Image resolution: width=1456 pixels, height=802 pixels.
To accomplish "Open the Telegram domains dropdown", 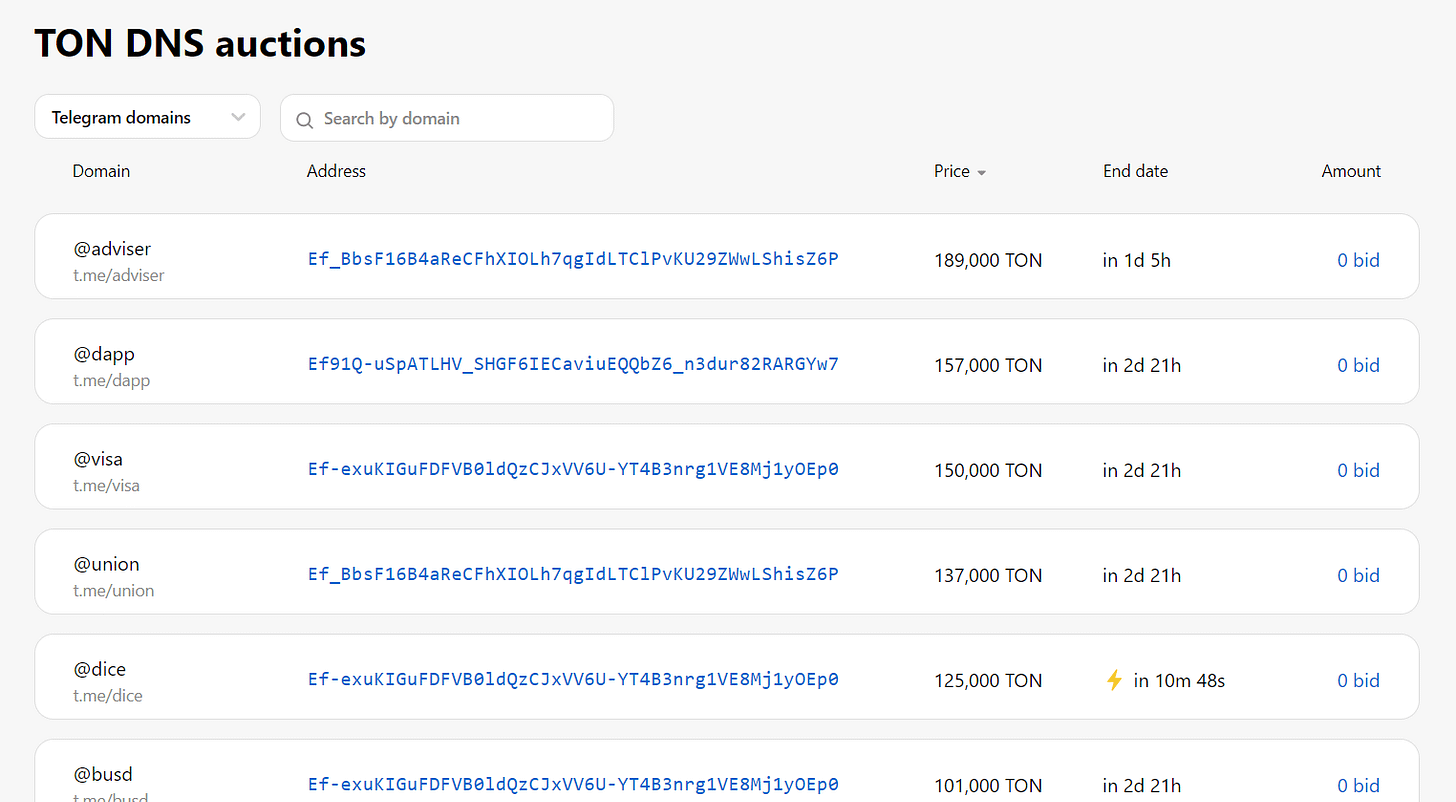I will pos(147,117).
